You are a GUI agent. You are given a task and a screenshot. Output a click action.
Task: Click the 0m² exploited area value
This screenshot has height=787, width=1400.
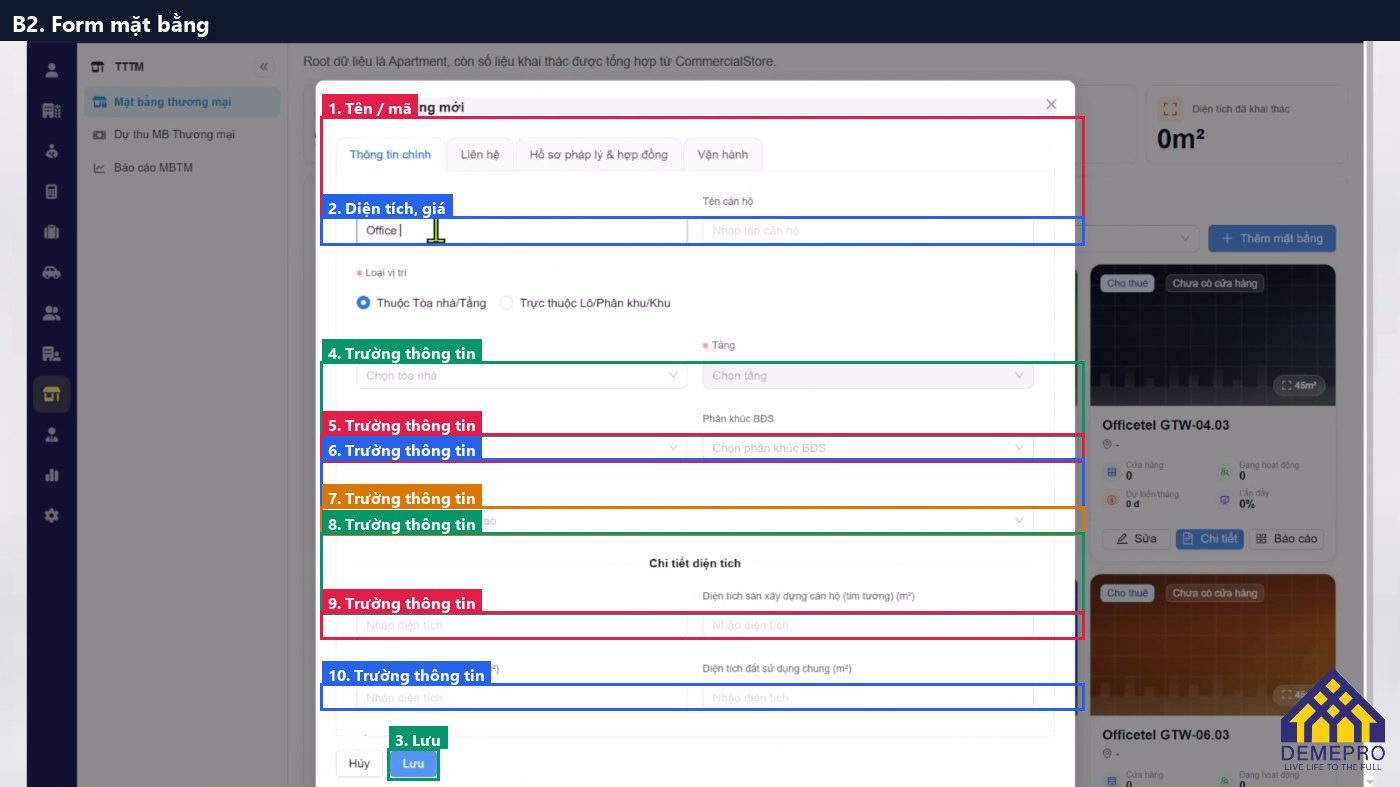(1181, 139)
